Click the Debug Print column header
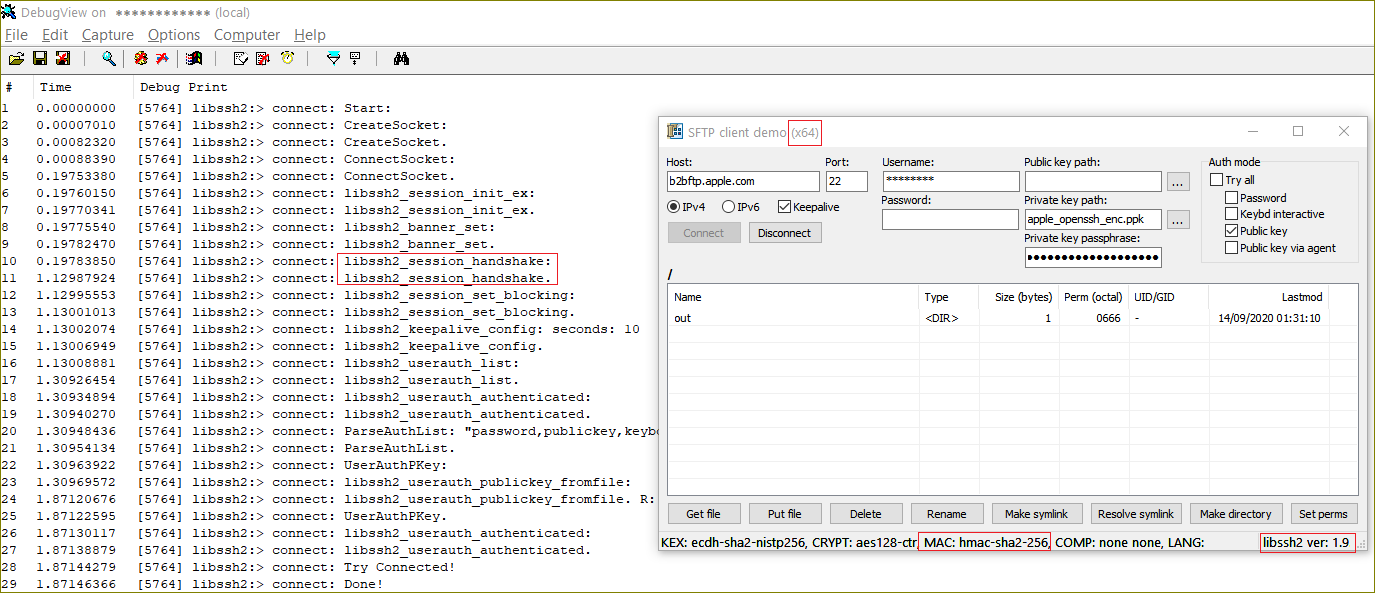This screenshot has width=1375, height=593. [183, 87]
